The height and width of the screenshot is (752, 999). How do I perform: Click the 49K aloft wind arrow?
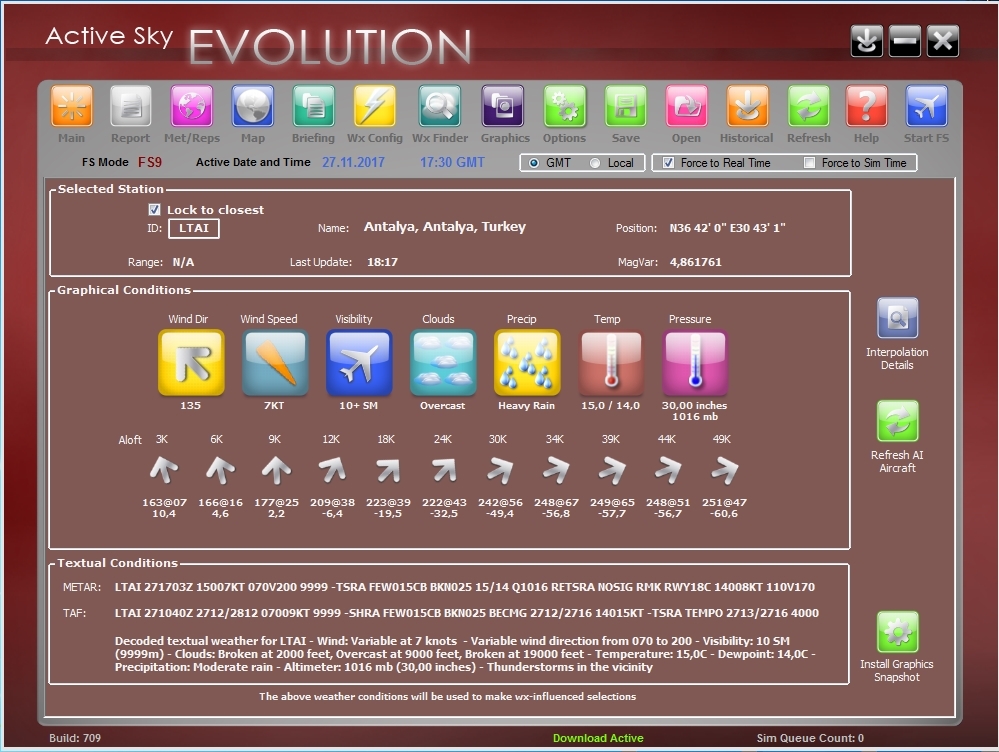pos(724,470)
